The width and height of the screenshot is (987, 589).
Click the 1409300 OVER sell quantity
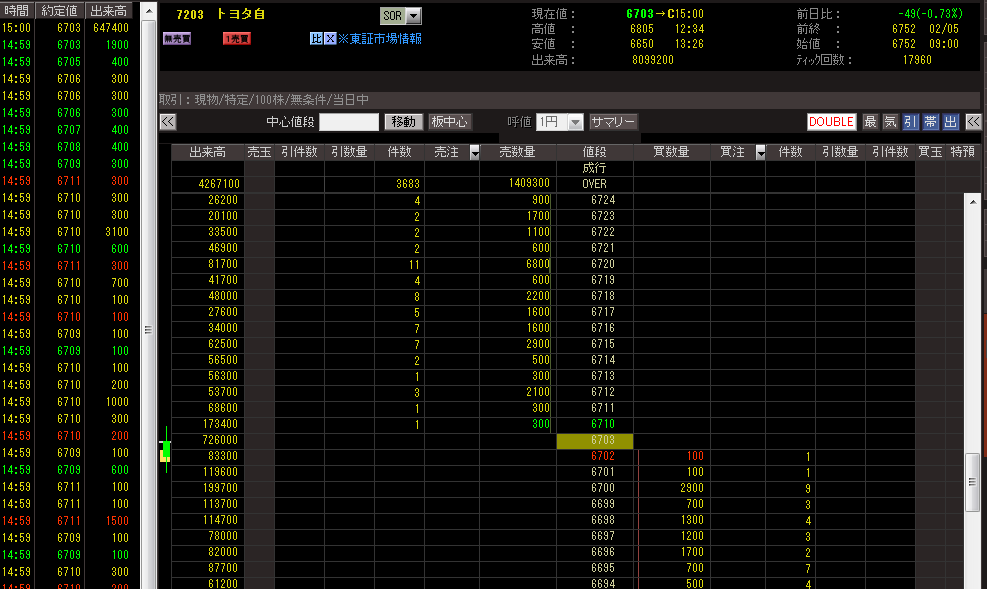pos(529,183)
